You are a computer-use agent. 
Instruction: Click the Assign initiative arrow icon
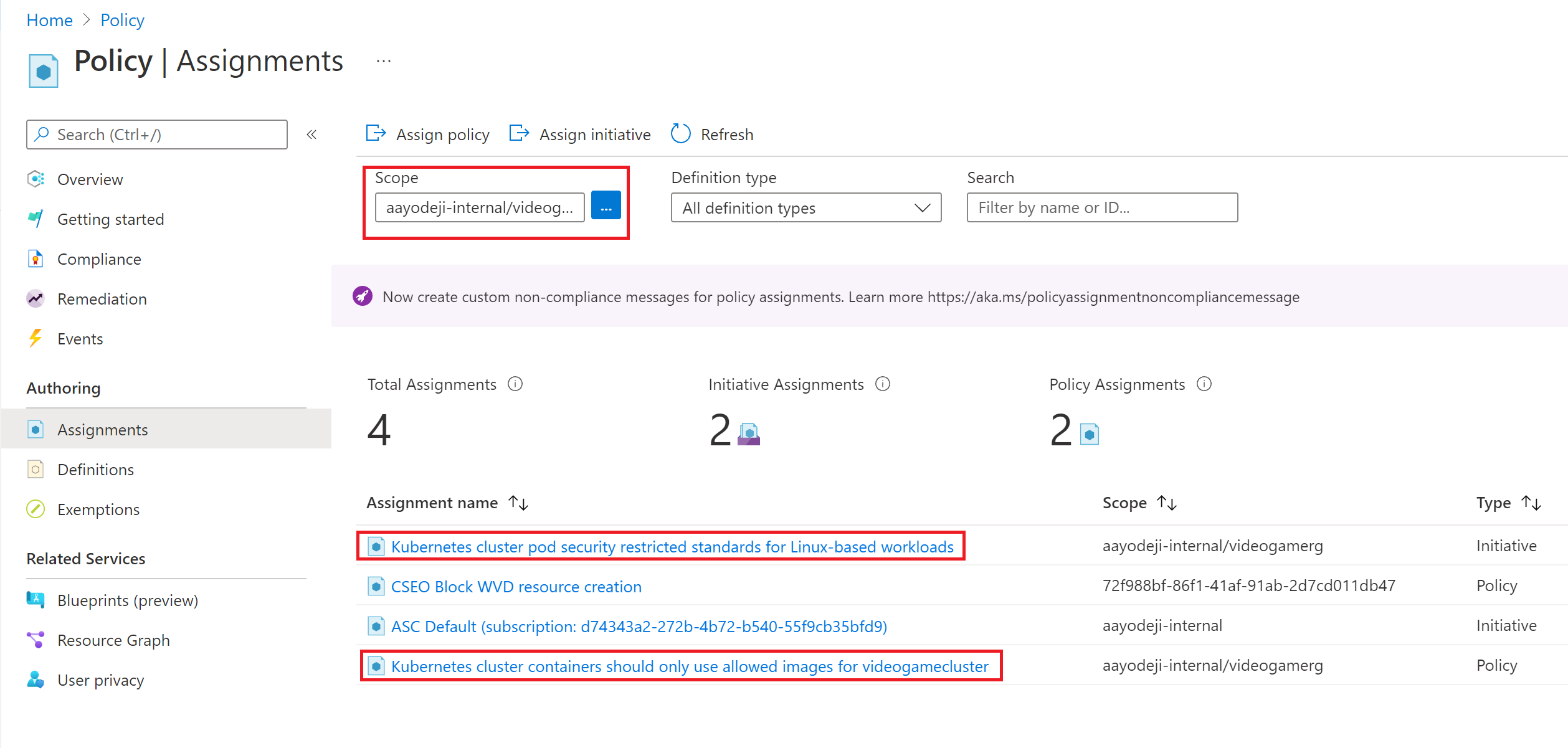pyautogui.click(x=519, y=133)
